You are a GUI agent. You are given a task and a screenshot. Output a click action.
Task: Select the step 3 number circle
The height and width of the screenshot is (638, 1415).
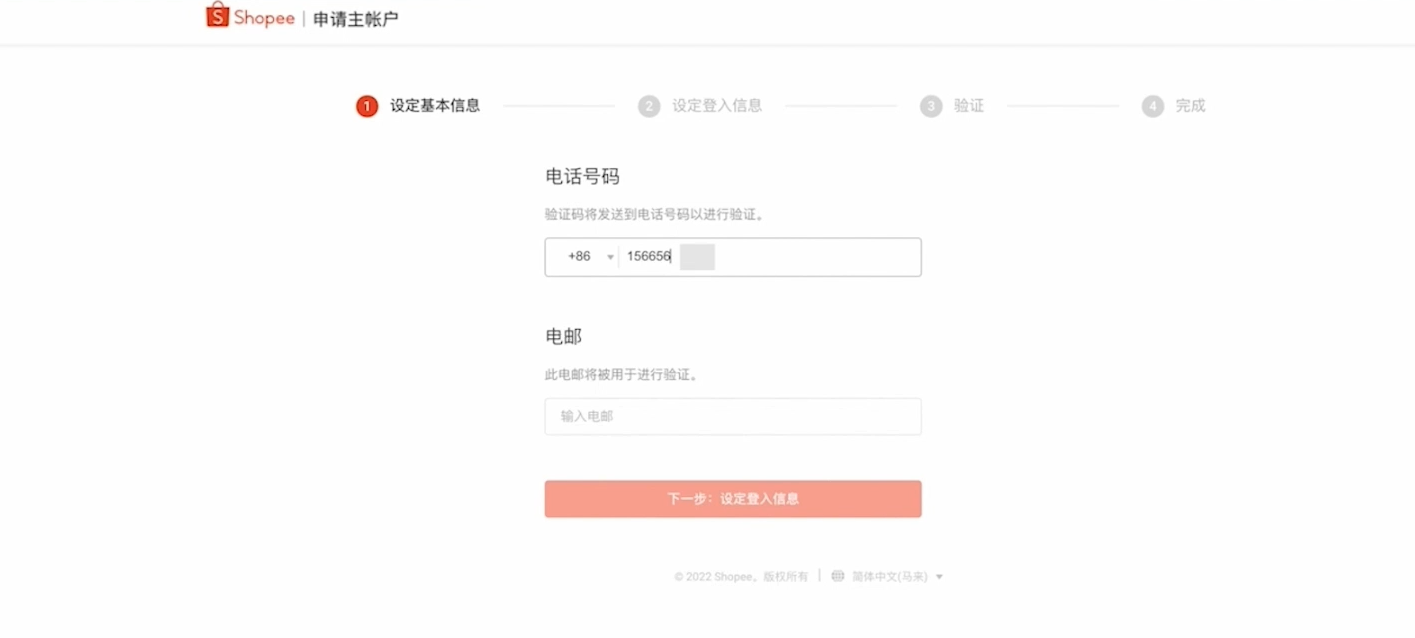pyautogui.click(x=931, y=106)
